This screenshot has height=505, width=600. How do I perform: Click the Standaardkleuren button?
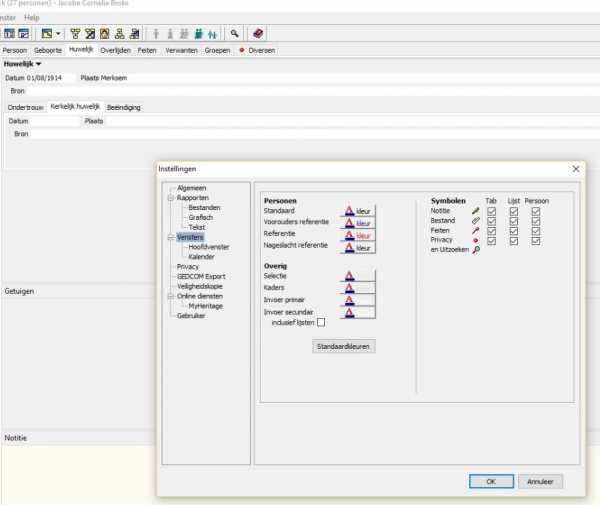pos(344,346)
